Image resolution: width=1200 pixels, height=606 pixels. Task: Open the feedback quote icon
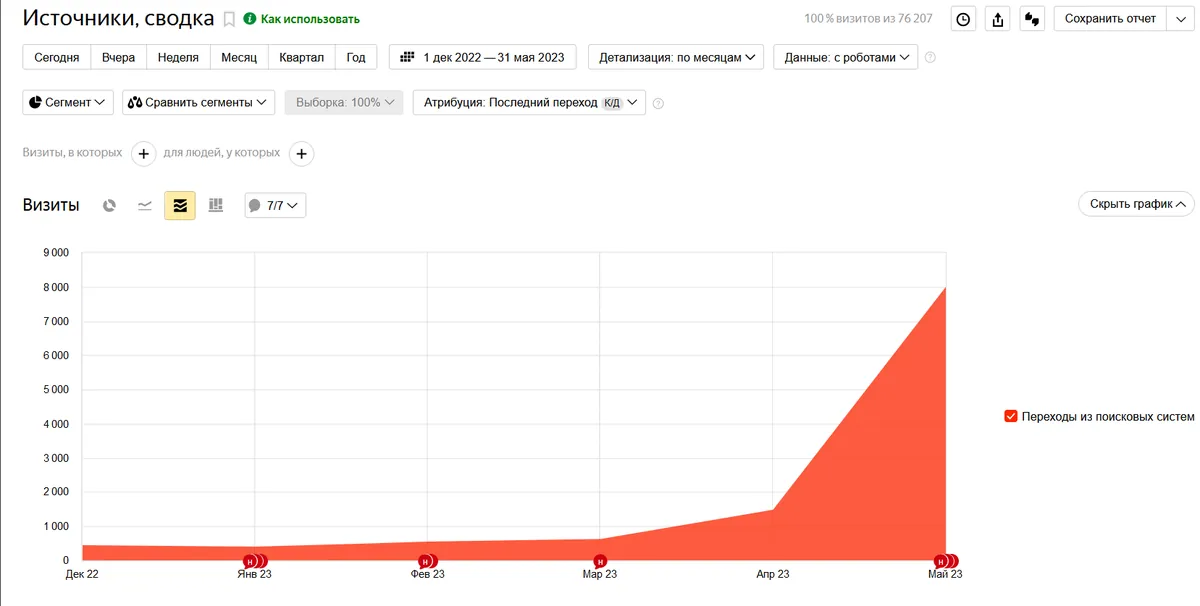click(x=1032, y=19)
